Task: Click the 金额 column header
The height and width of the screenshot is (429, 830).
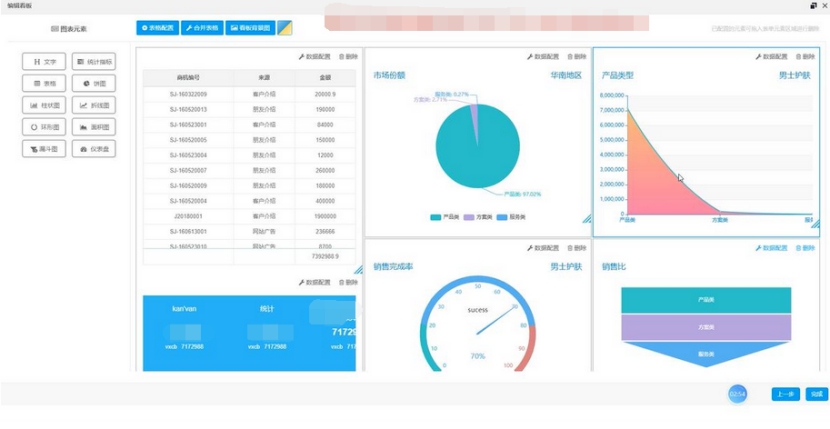Action: tap(325, 78)
